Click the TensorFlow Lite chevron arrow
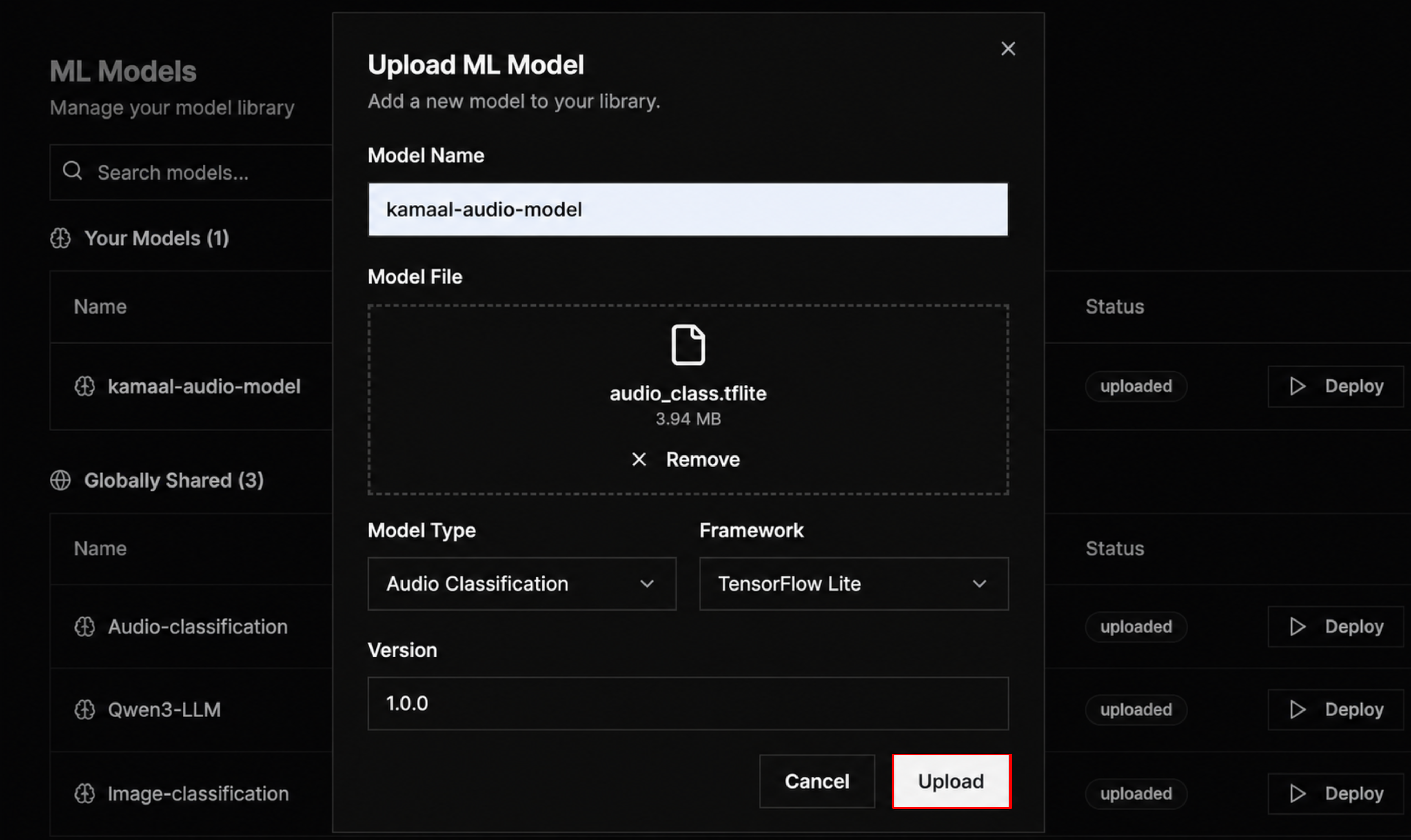 pyautogui.click(x=979, y=584)
